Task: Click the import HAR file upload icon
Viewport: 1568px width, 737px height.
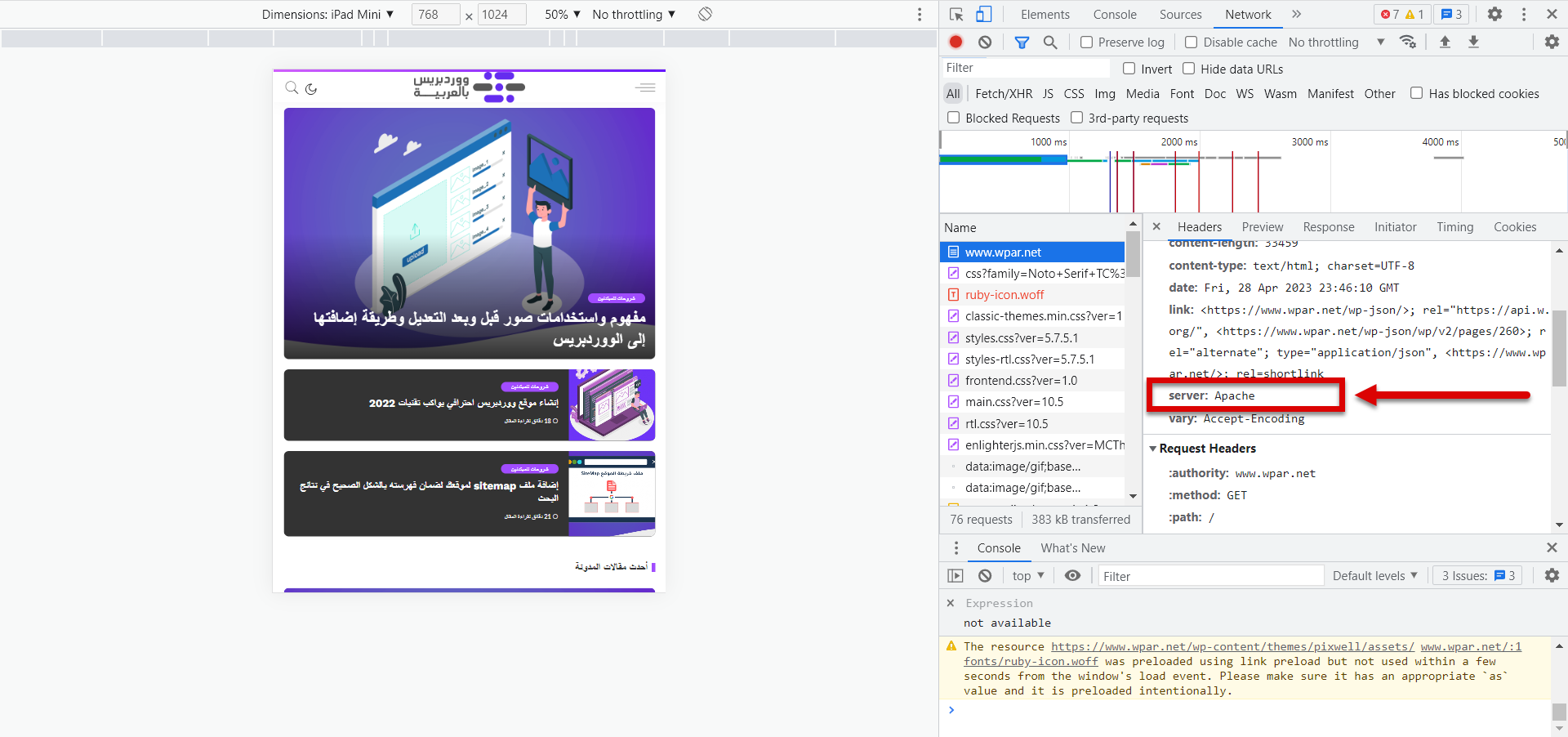Action: tap(1445, 42)
